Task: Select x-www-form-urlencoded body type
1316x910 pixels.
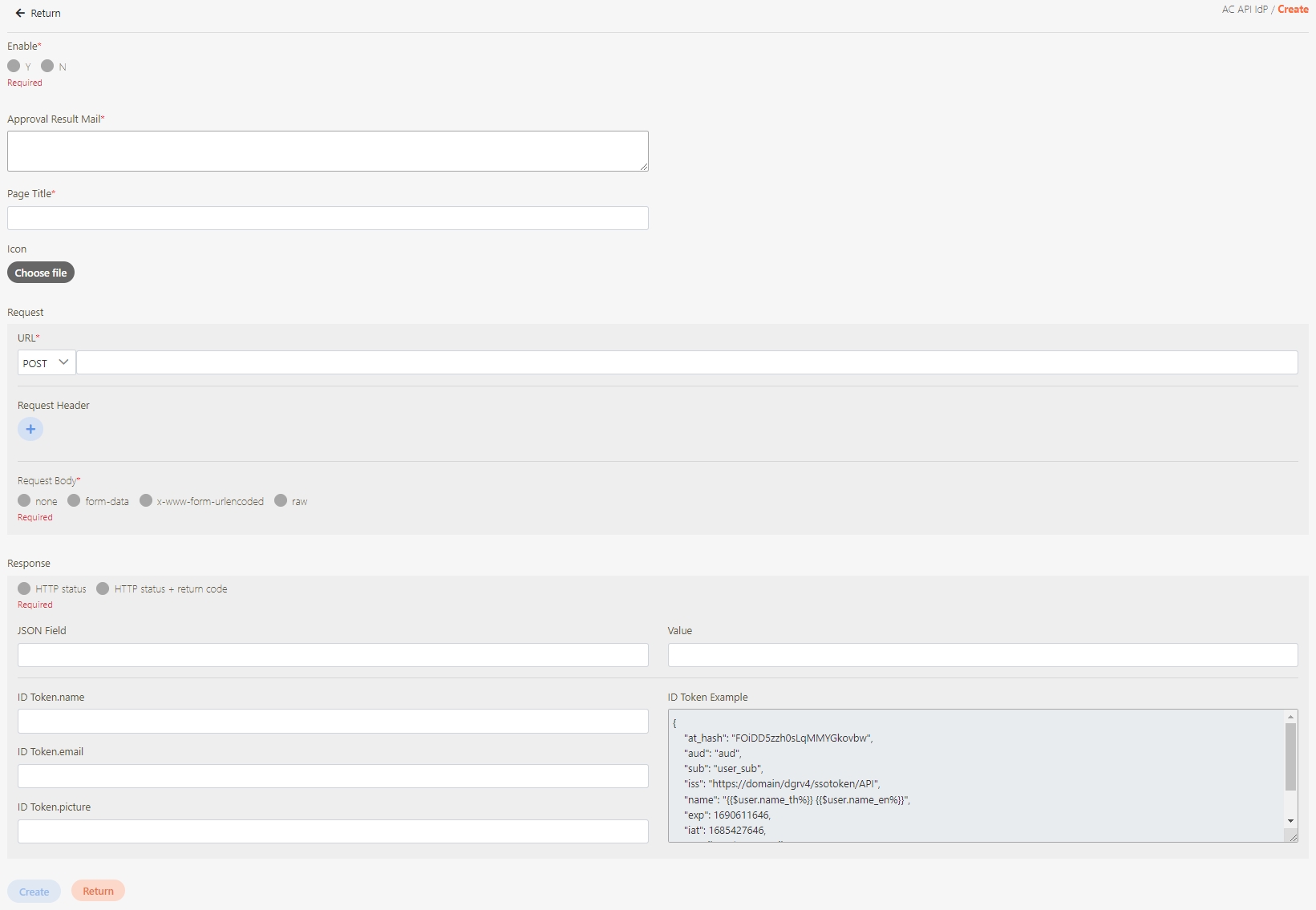Action: pyautogui.click(x=146, y=500)
